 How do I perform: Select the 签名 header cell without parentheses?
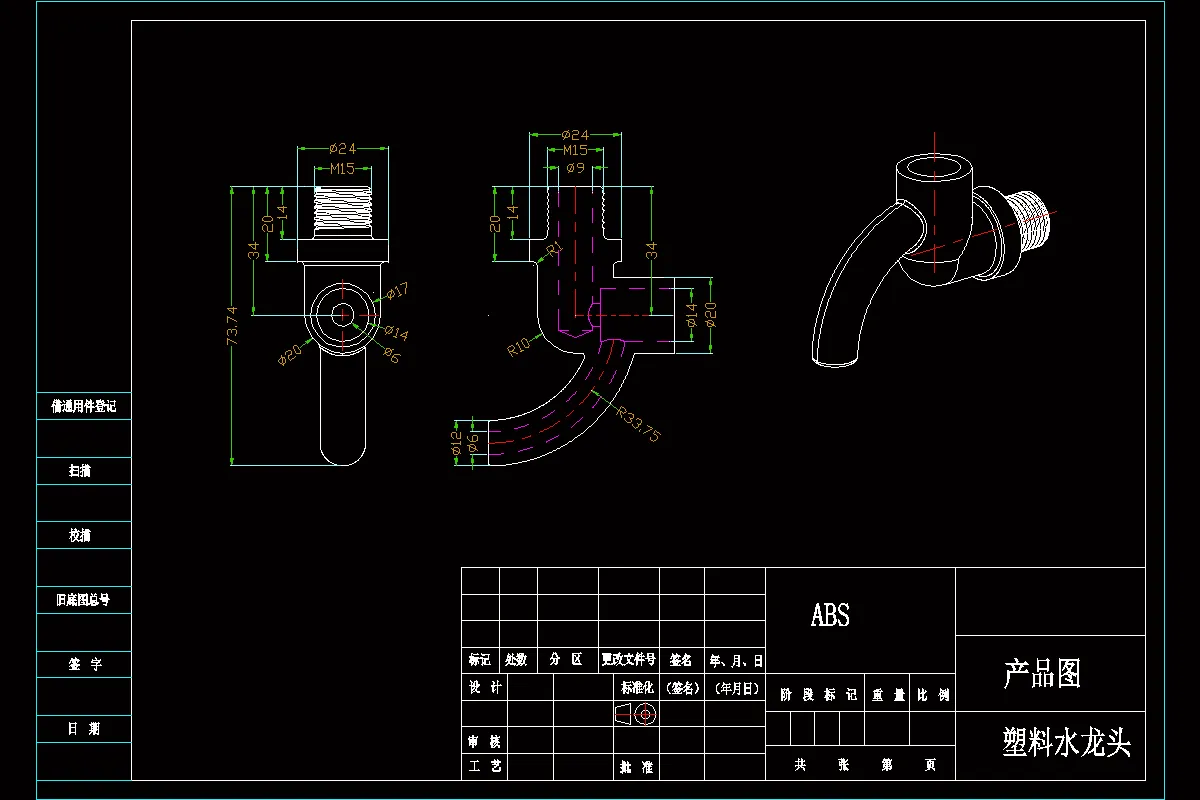tap(681, 660)
